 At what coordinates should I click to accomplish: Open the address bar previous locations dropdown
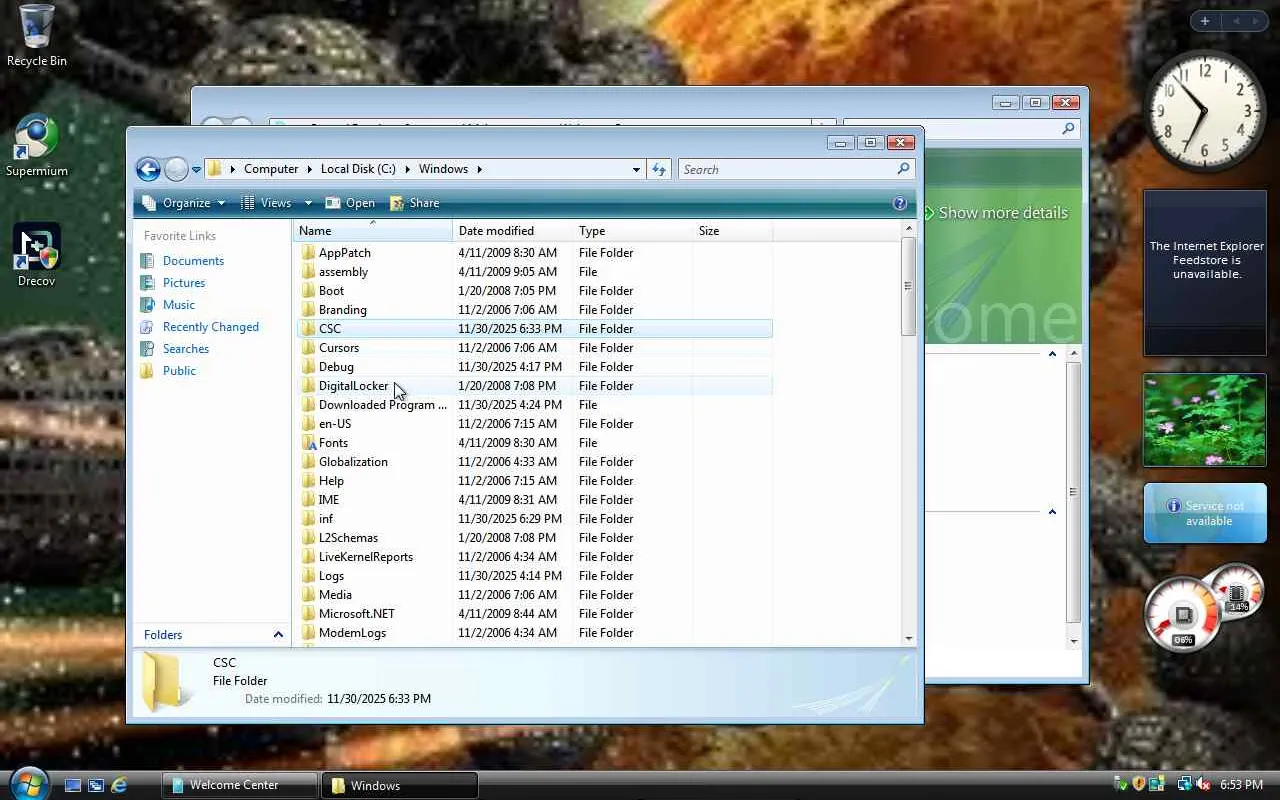(636, 169)
